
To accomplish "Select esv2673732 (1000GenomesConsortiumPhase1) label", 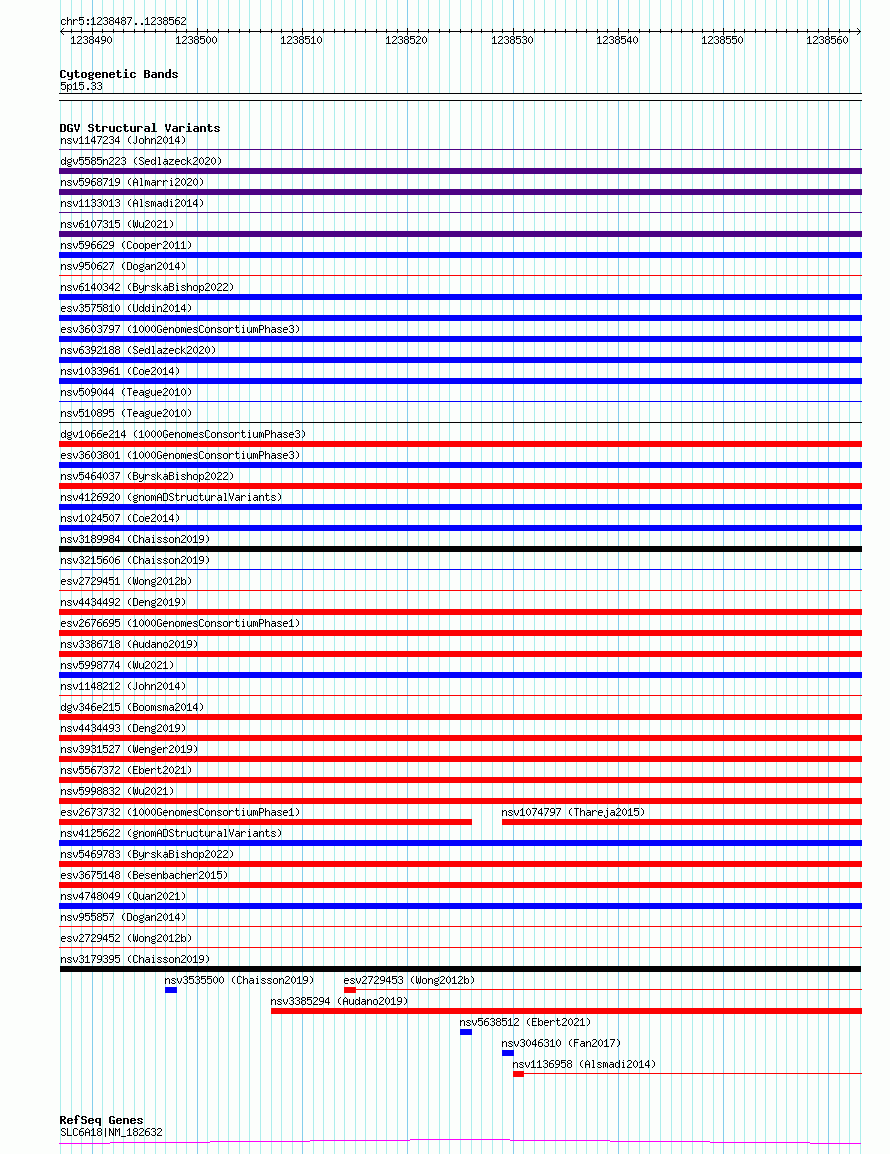I will (x=180, y=812).
